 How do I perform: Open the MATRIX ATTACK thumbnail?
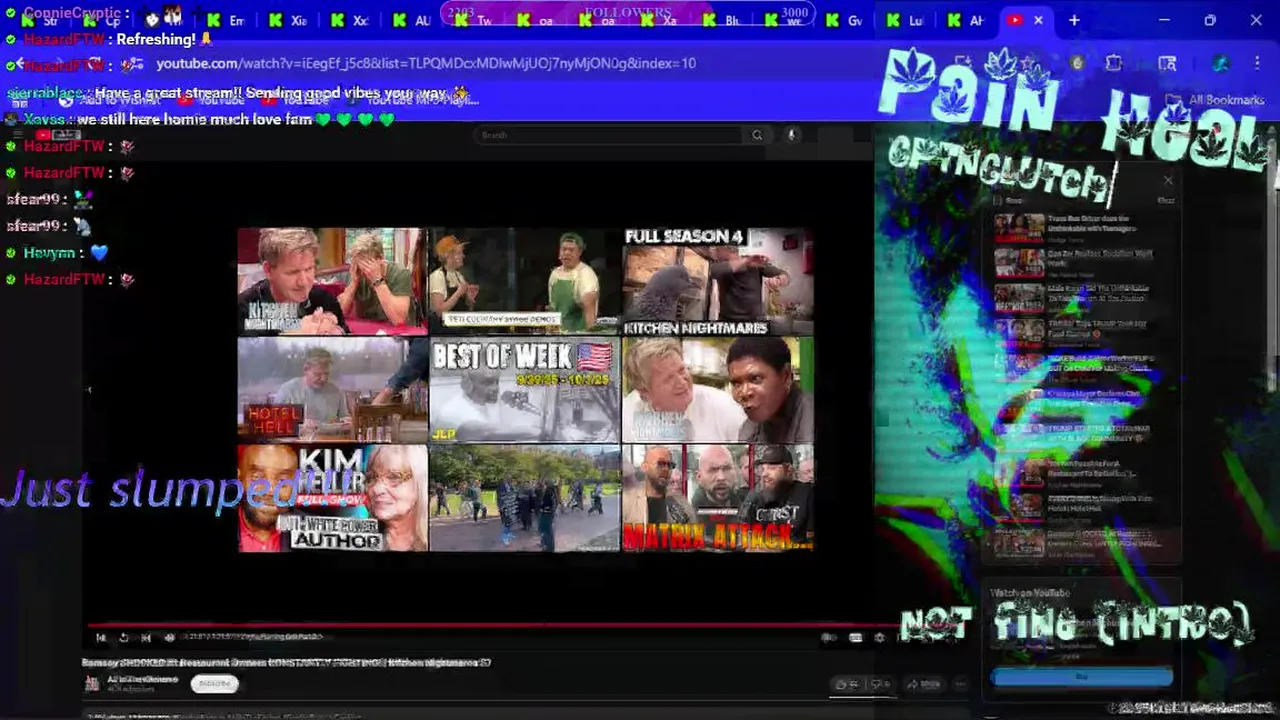[x=718, y=498]
